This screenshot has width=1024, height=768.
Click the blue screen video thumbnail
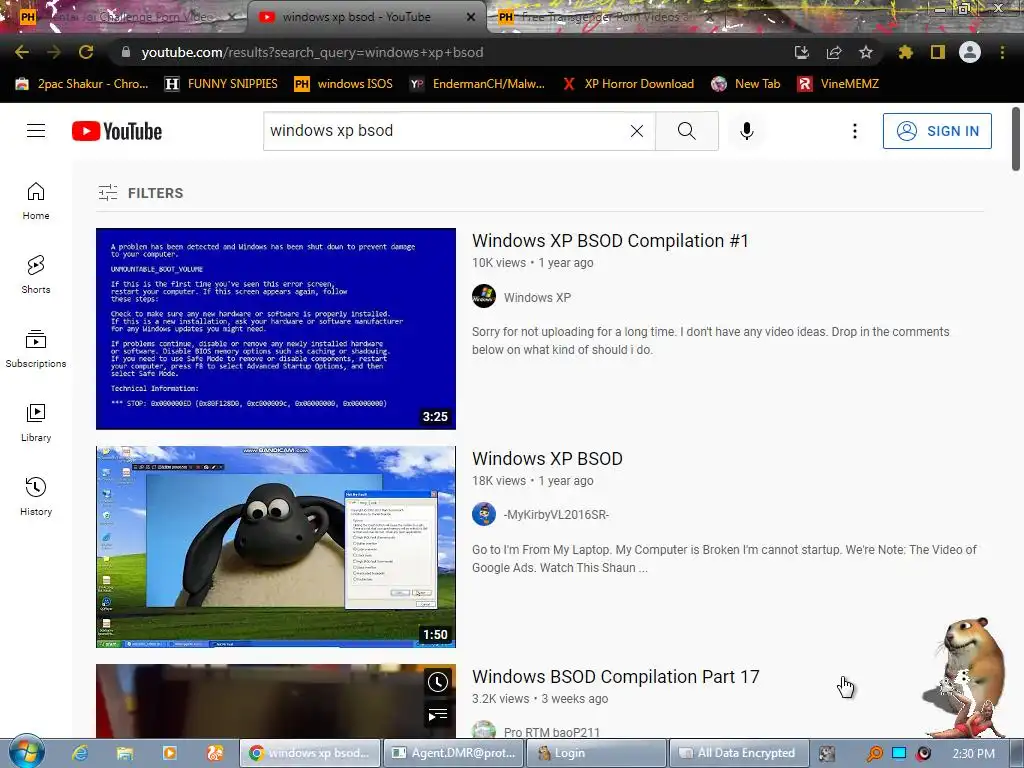click(276, 328)
